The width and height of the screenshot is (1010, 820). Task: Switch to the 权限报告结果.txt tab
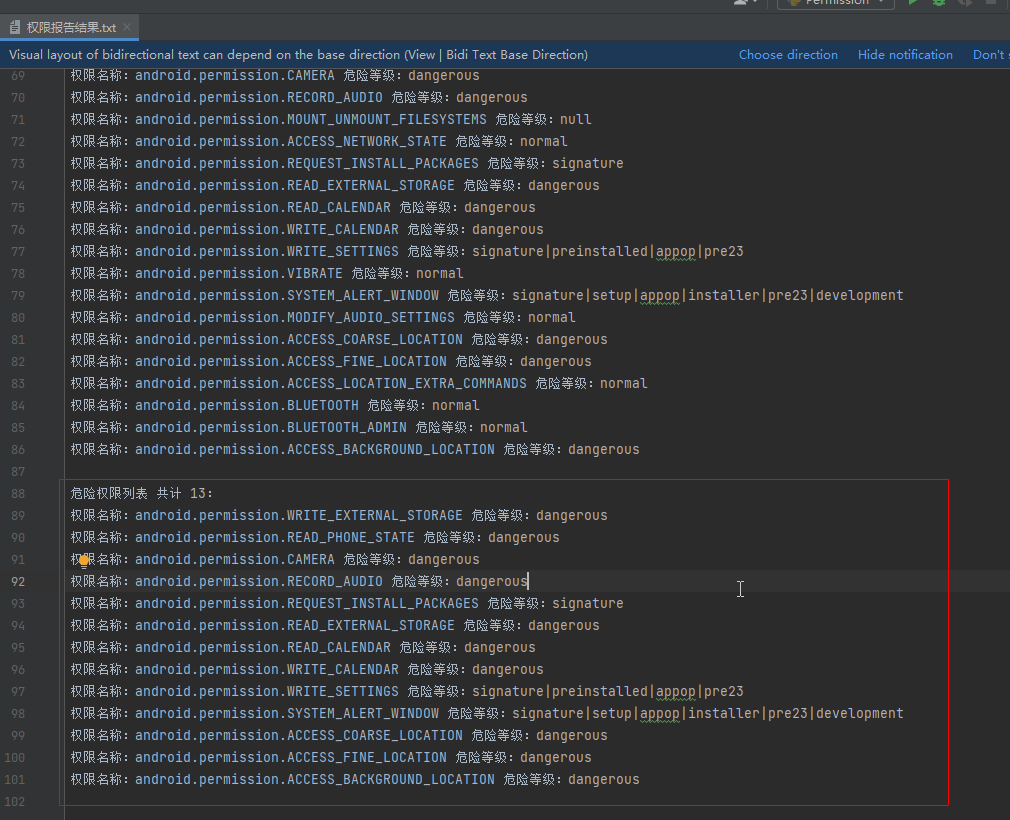pyautogui.click(x=68, y=28)
